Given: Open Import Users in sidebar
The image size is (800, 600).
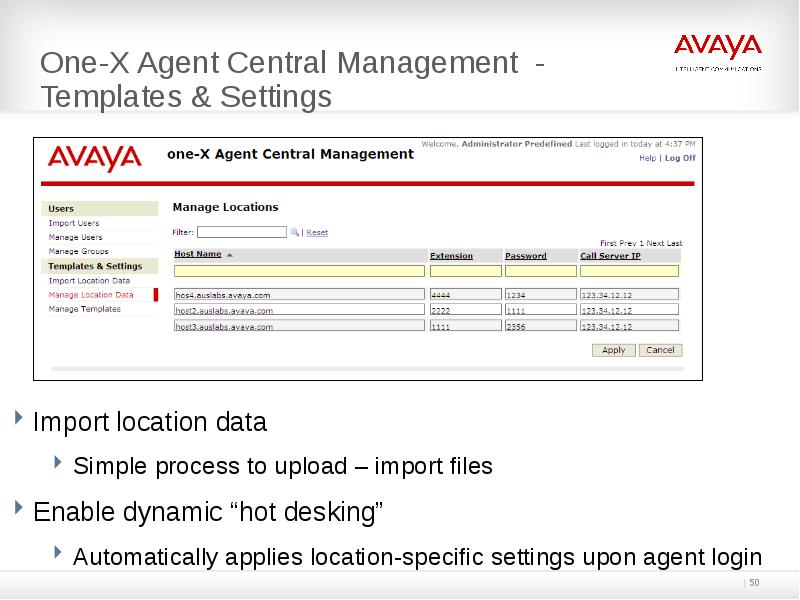Looking at the screenshot, I should click(74, 223).
